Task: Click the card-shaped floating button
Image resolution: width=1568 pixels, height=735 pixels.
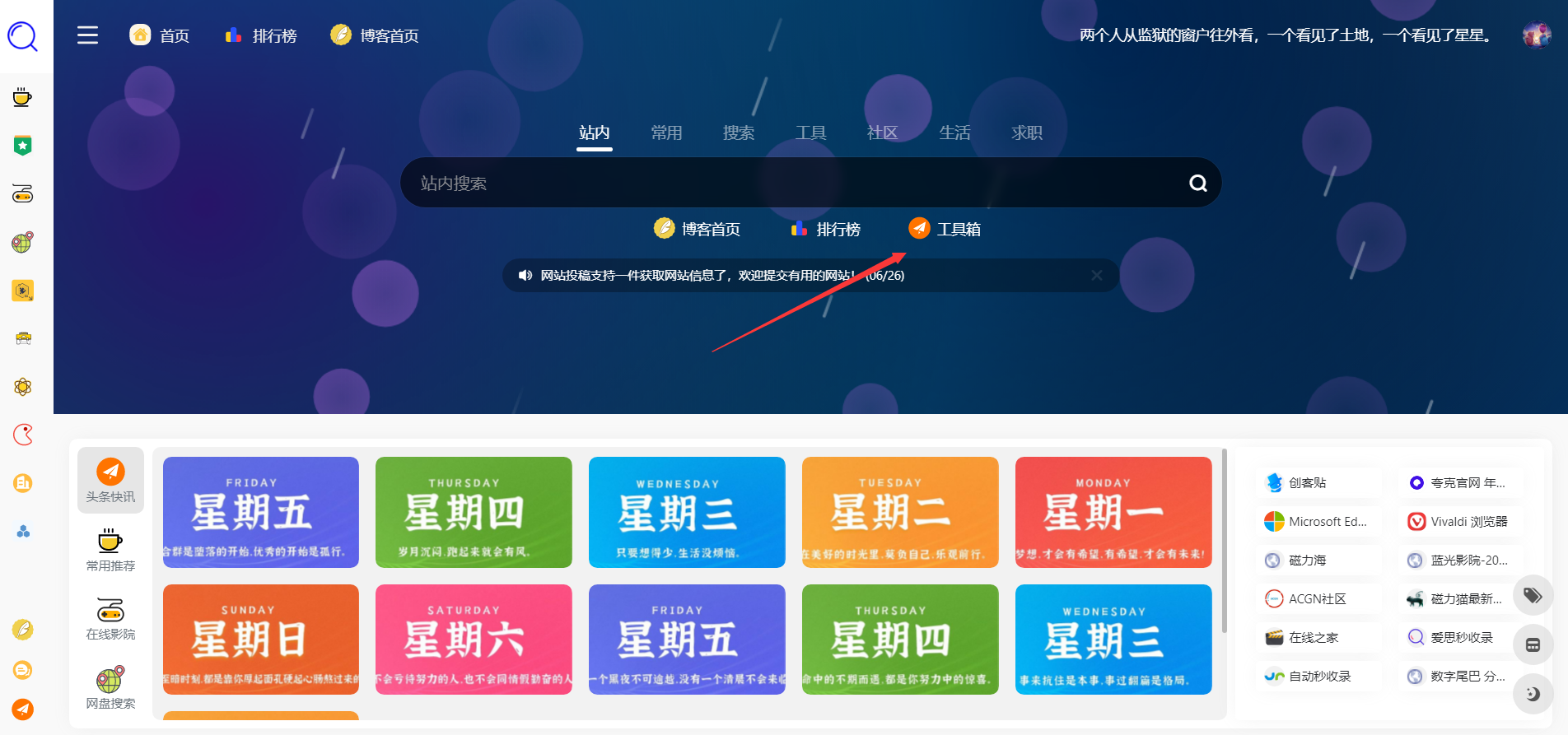Action: pyautogui.click(x=1533, y=644)
